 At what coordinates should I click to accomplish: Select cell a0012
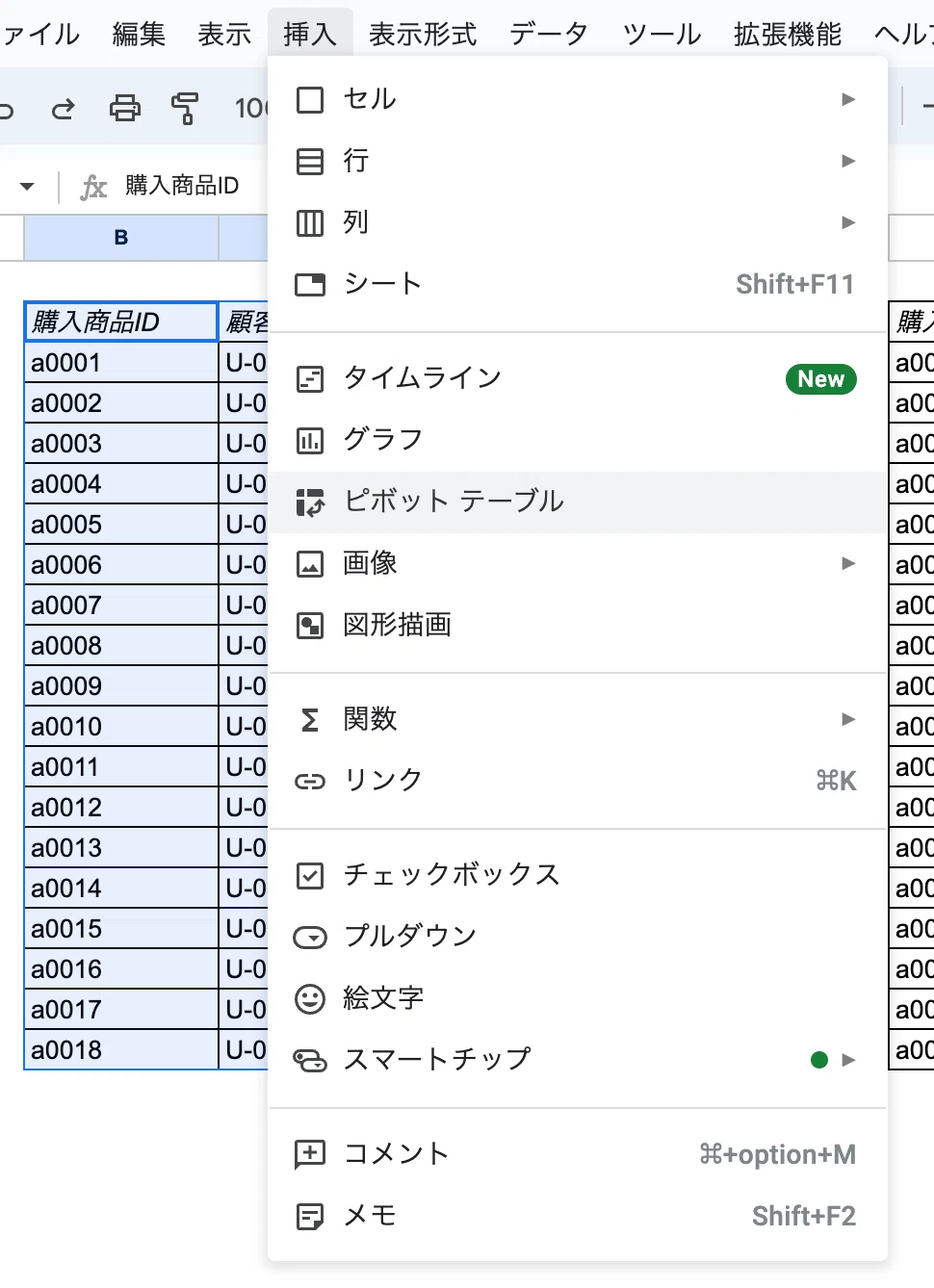pos(121,808)
